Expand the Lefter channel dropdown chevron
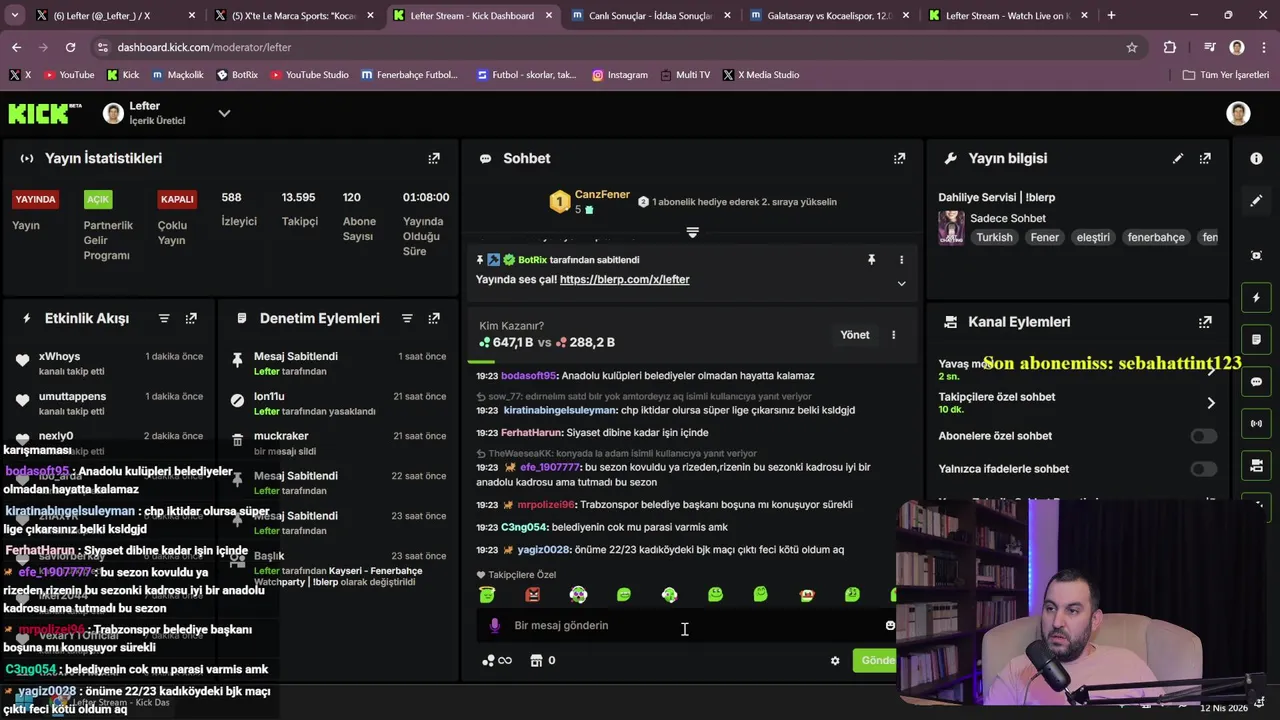The image size is (1280, 720). [224, 113]
